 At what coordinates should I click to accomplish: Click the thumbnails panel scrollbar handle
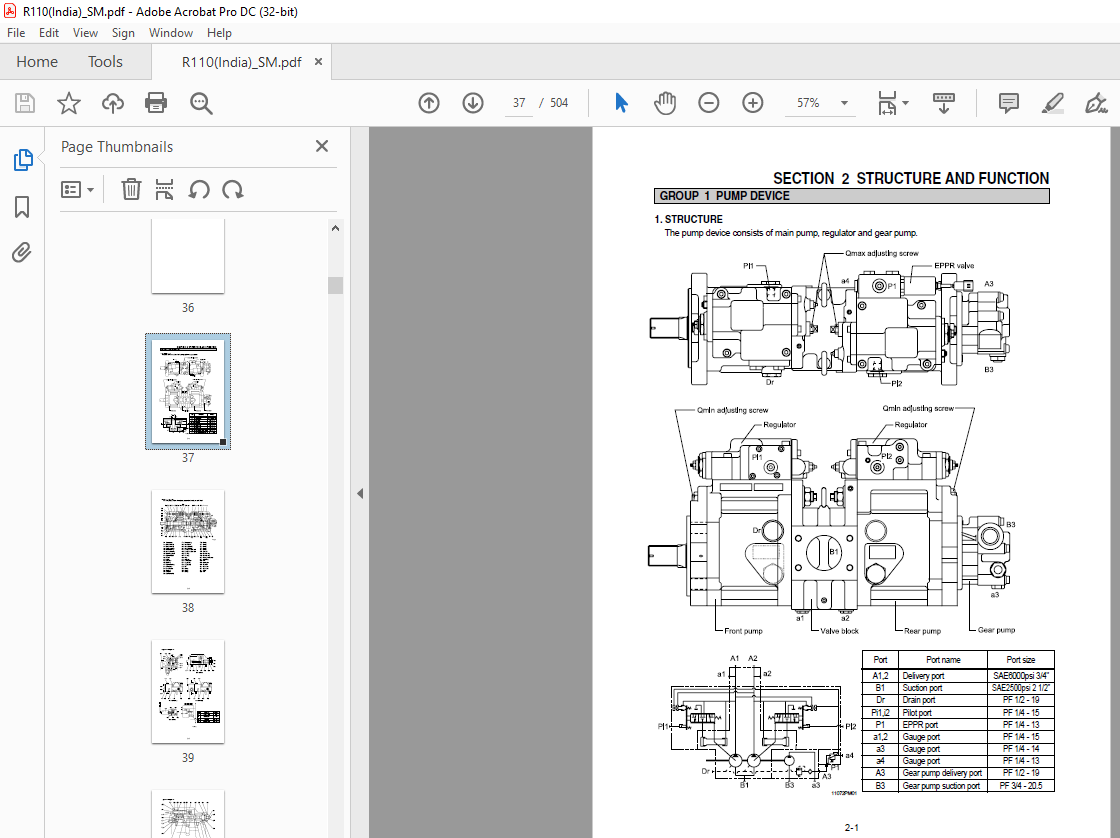(x=336, y=285)
